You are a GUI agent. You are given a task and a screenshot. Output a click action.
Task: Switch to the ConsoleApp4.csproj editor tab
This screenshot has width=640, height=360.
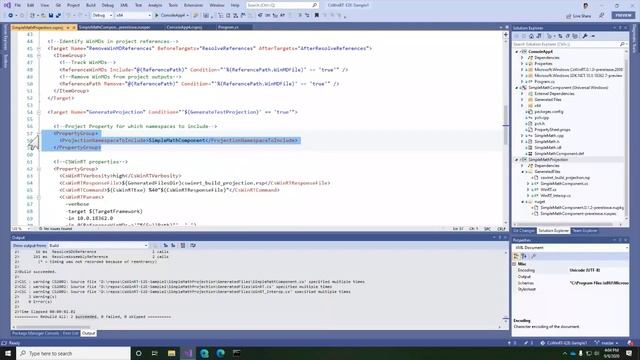[184, 27]
